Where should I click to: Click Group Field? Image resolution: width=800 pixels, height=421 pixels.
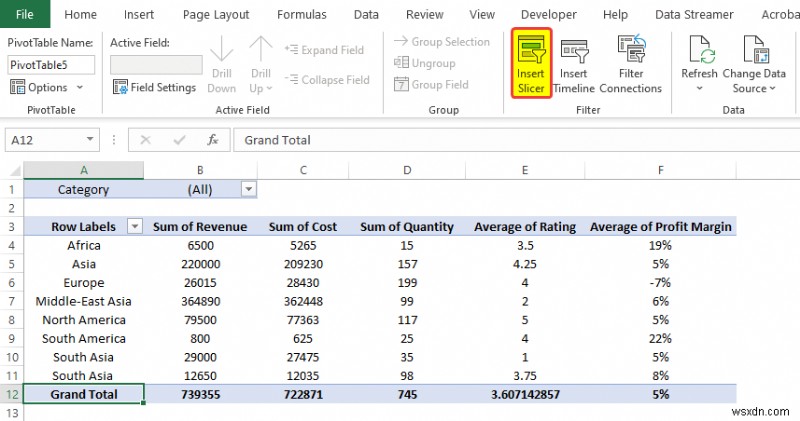tap(431, 85)
